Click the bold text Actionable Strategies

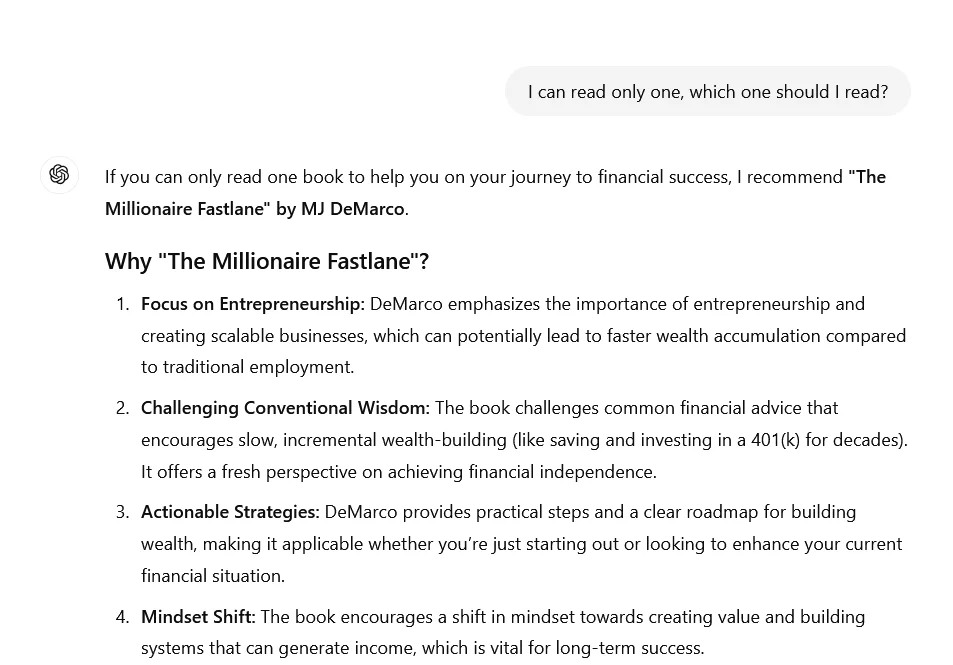coord(230,512)
